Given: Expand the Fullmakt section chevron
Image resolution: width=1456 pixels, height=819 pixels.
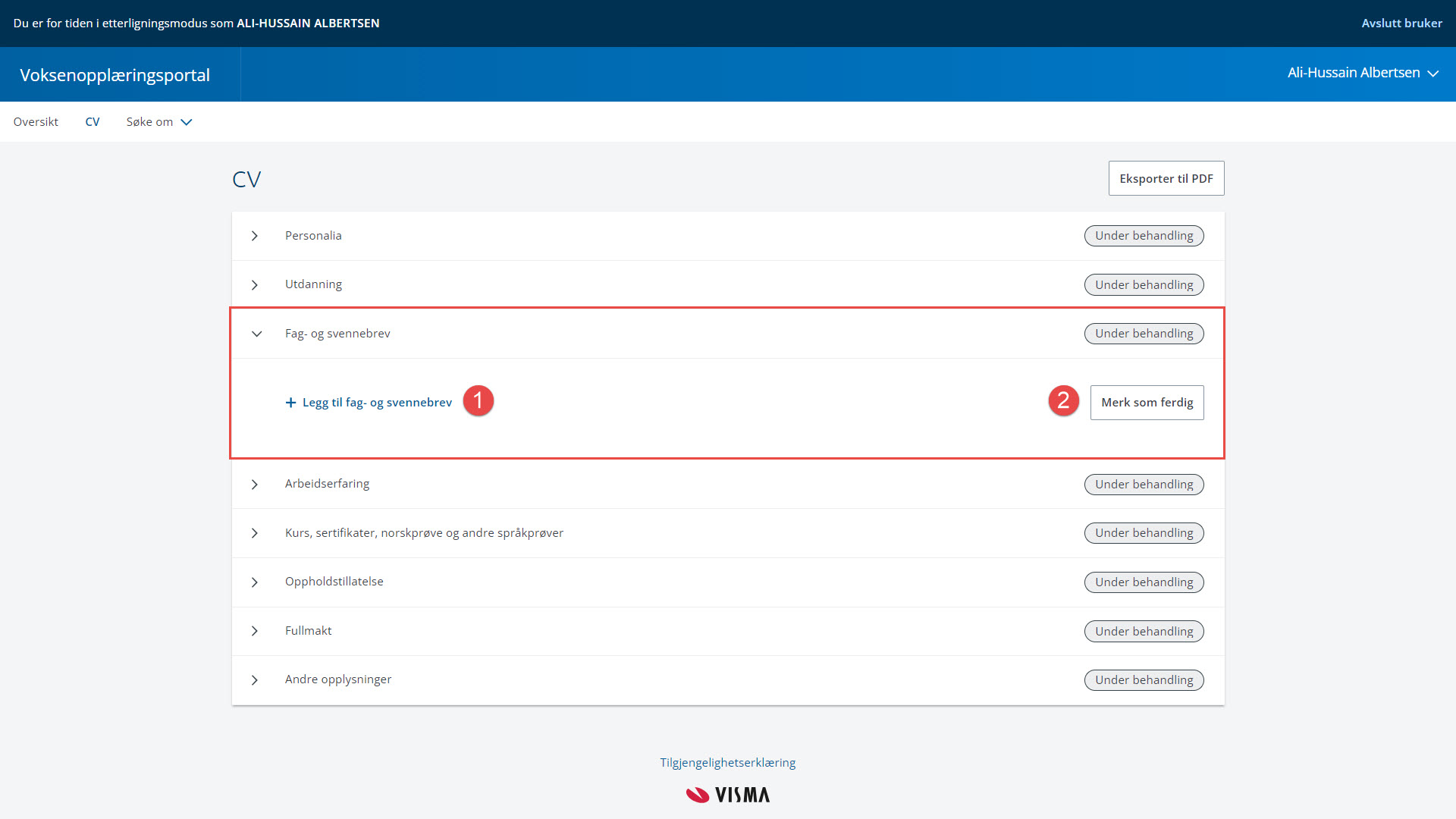Looking at the screenshot, I should pyautogui.click(x=255, y=631).
